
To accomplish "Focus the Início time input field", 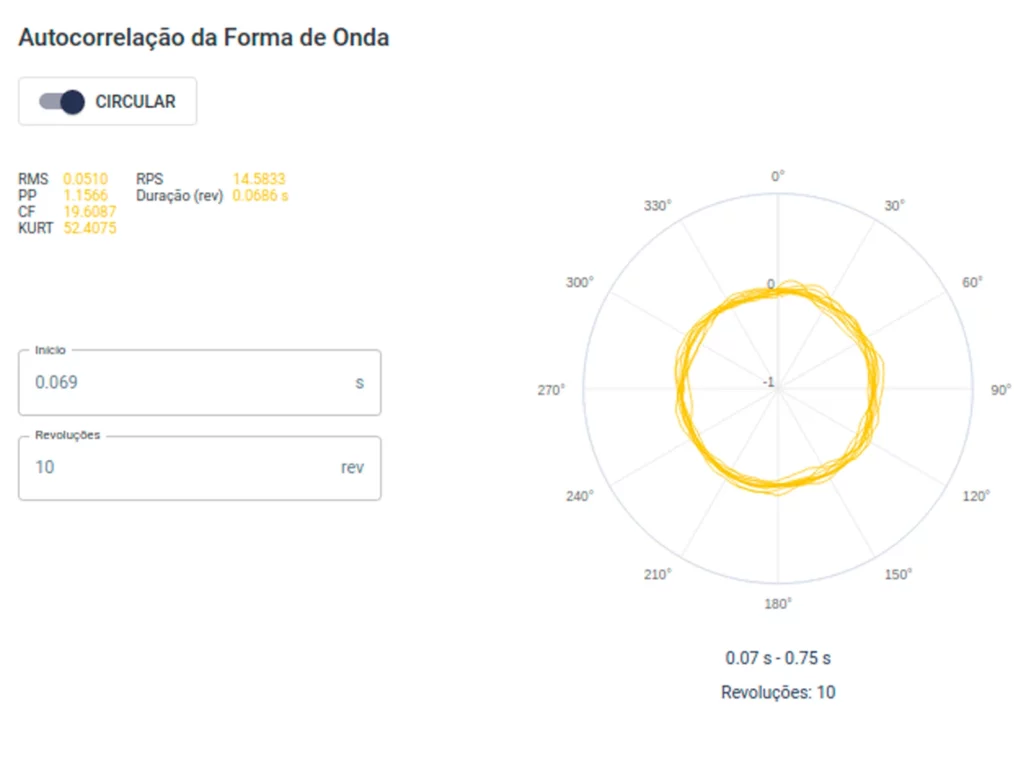I will [x=199, y=383].
